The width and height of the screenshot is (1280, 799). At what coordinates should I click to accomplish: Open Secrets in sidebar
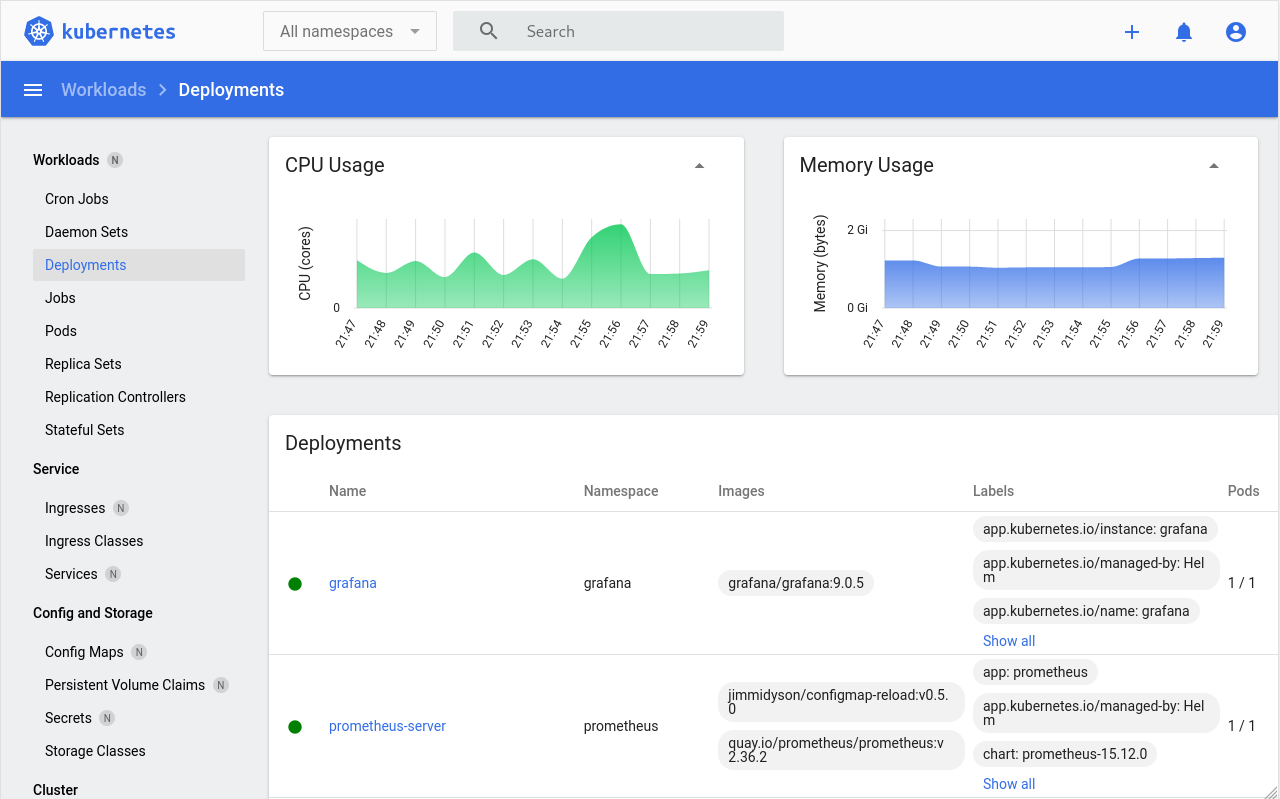point(68,718)
